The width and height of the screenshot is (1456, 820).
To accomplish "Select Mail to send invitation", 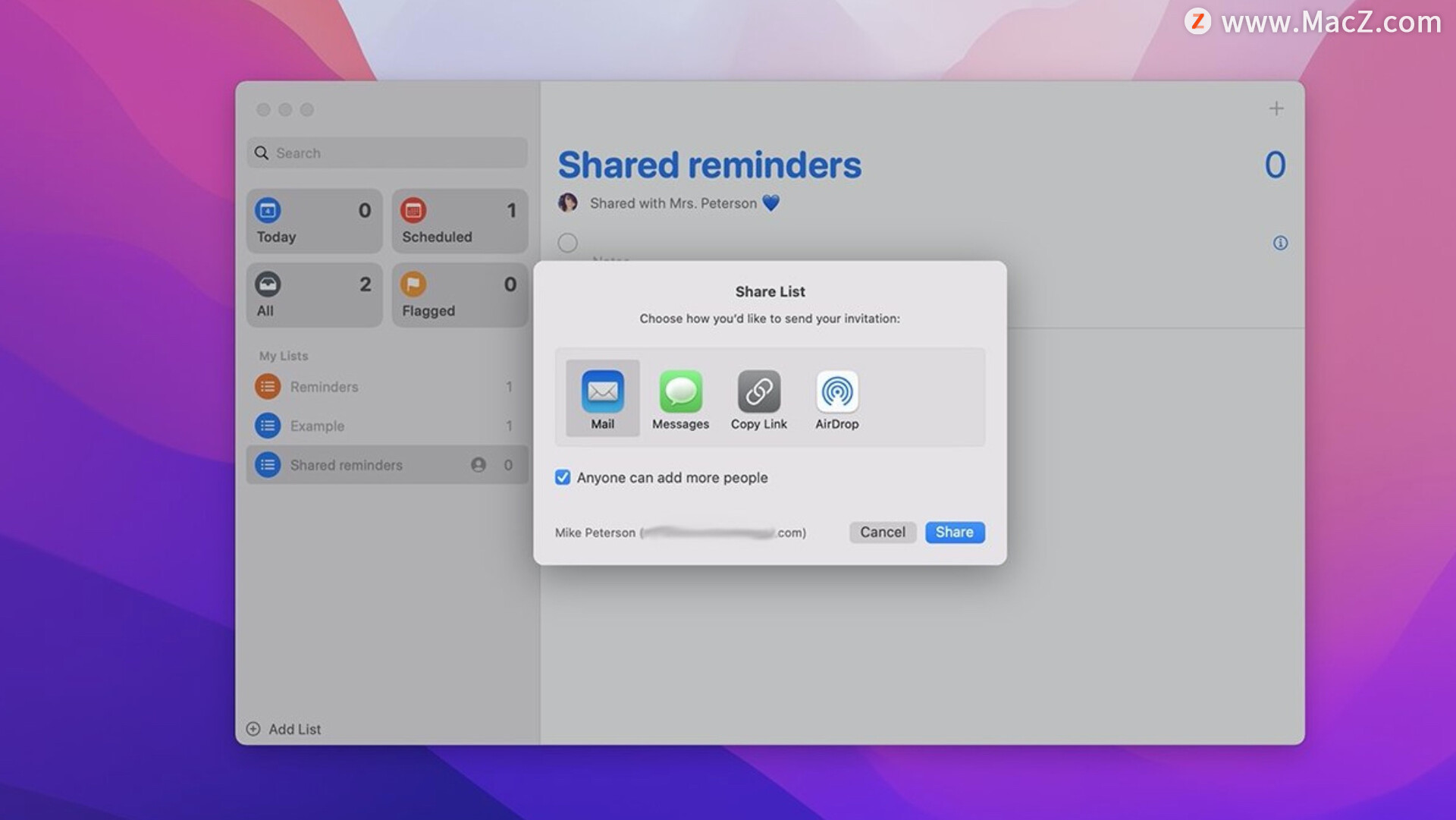I will tap(602, 395).
